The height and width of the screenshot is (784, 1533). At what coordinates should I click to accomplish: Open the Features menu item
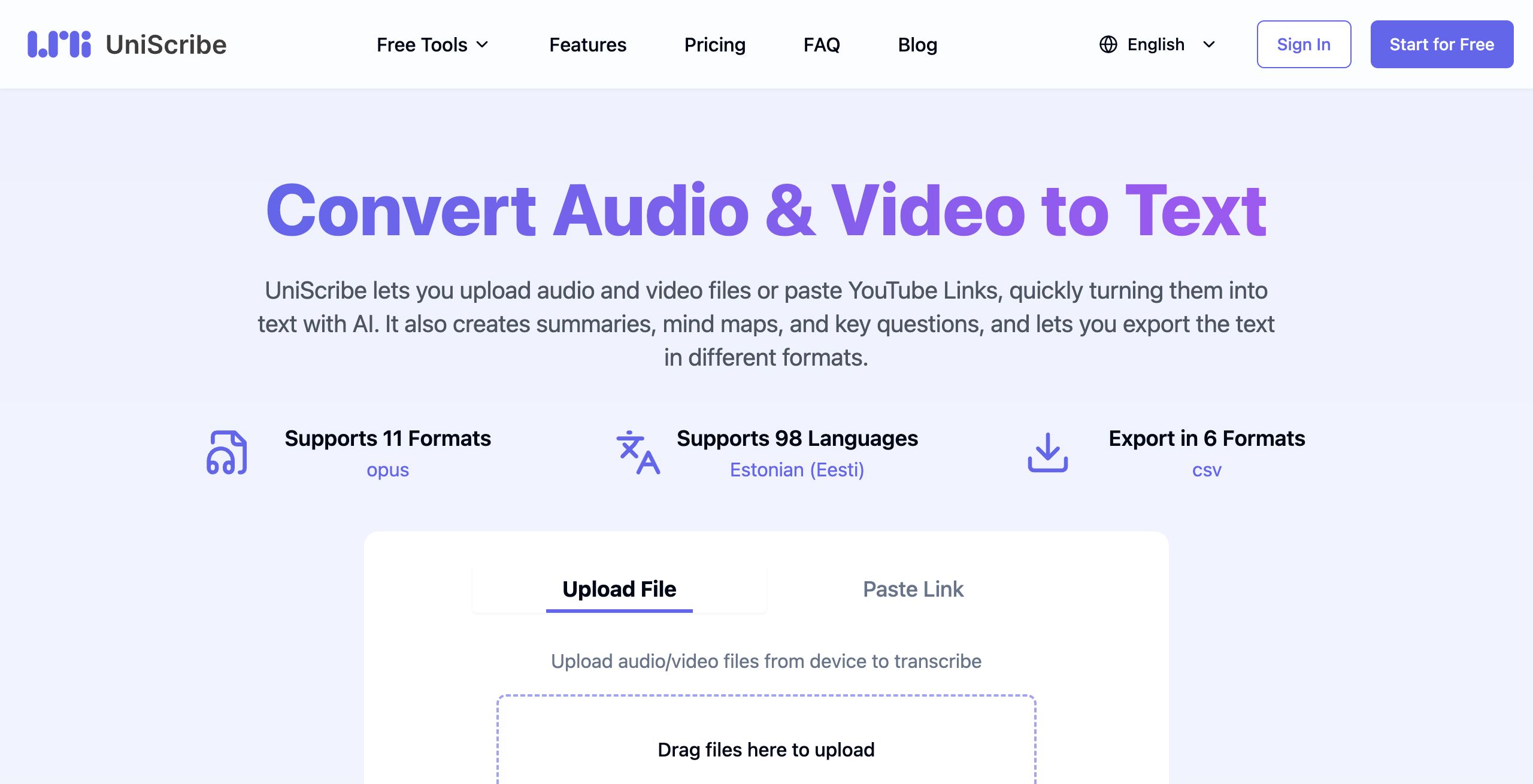click(x=587, y=44)
